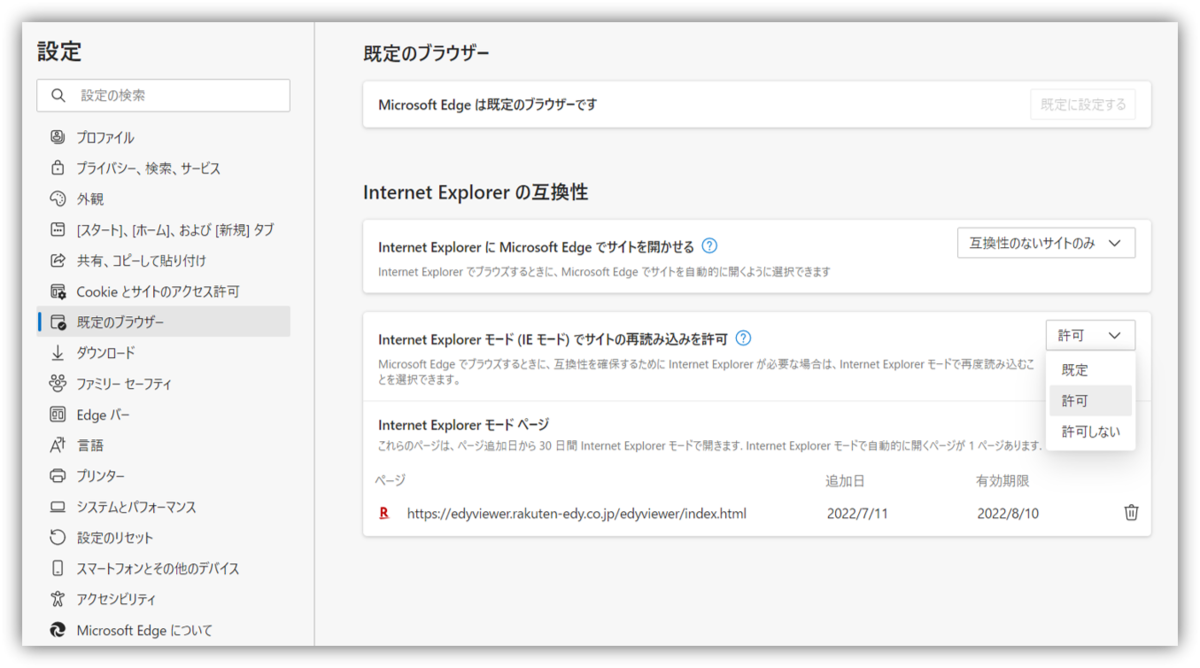
Task: Click the 有効期限 column header
Action: (x=1002, y=481)
